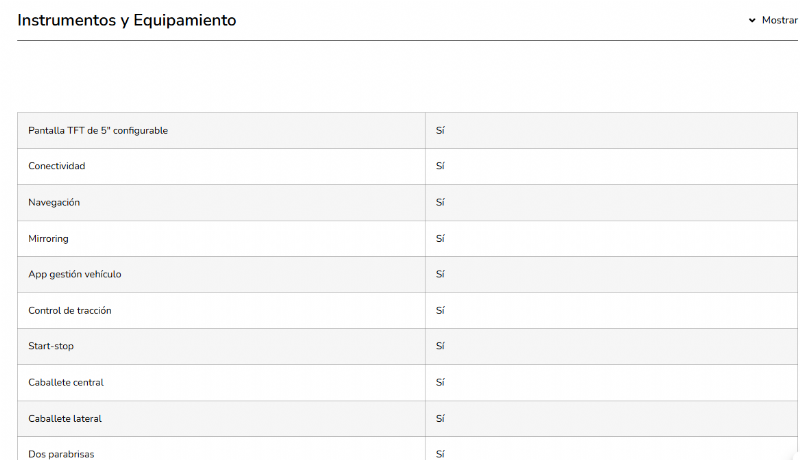Click the Sí value for Caballete lateral

click(440, 418)
